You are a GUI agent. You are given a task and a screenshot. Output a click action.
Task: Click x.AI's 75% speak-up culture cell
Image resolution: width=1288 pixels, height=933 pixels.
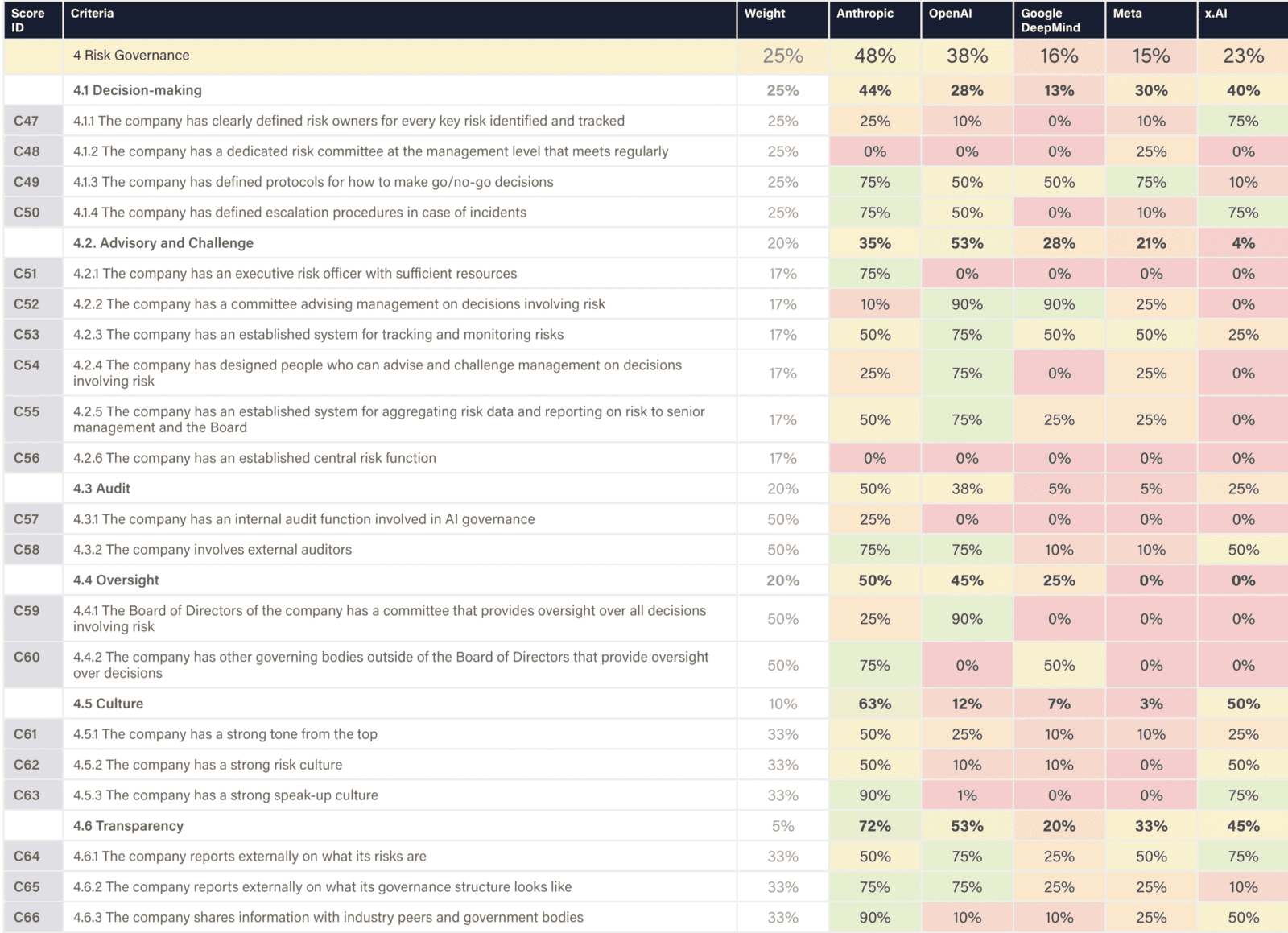[x=1243, y=795]
